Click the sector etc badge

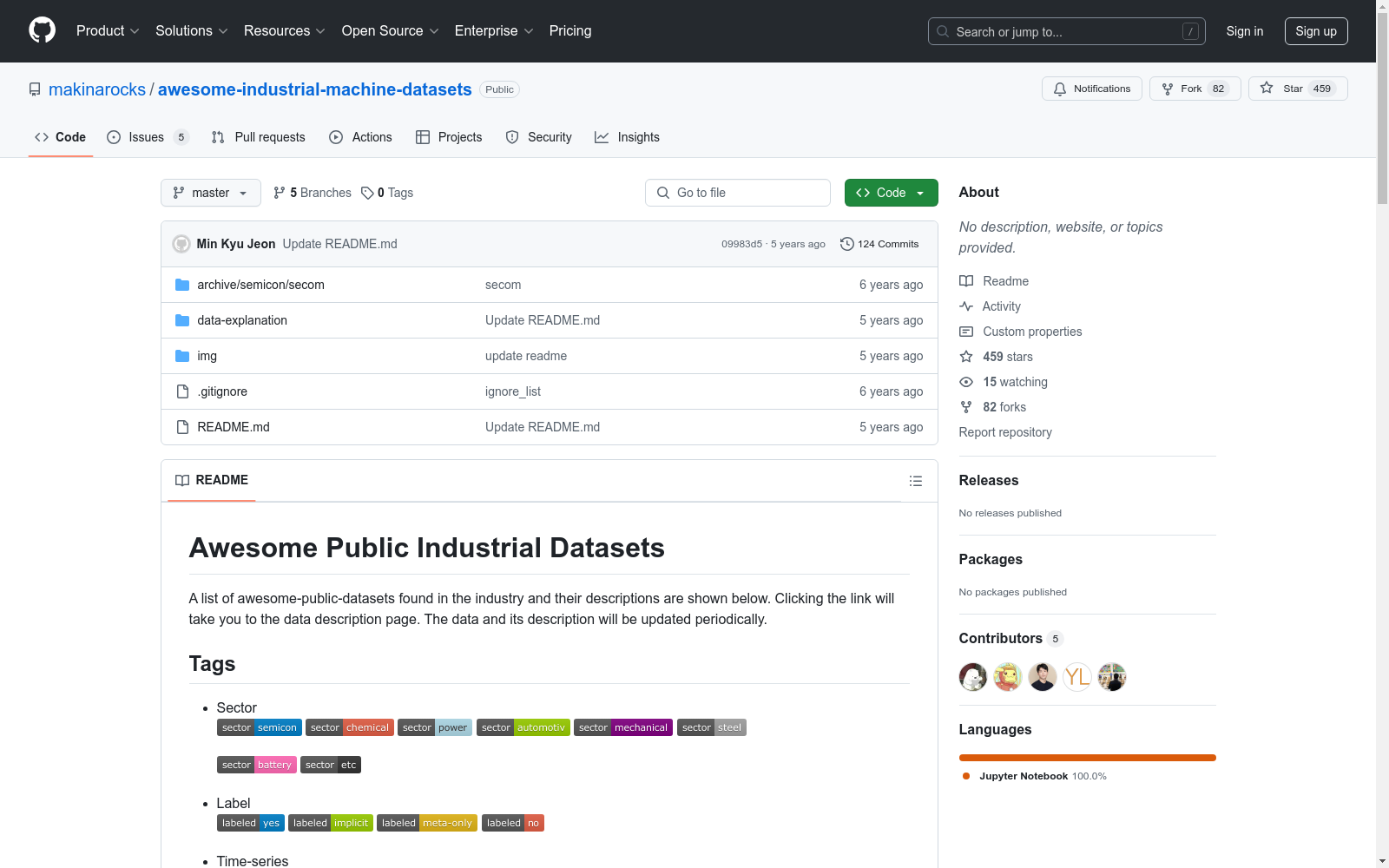(x=331, y=765)
